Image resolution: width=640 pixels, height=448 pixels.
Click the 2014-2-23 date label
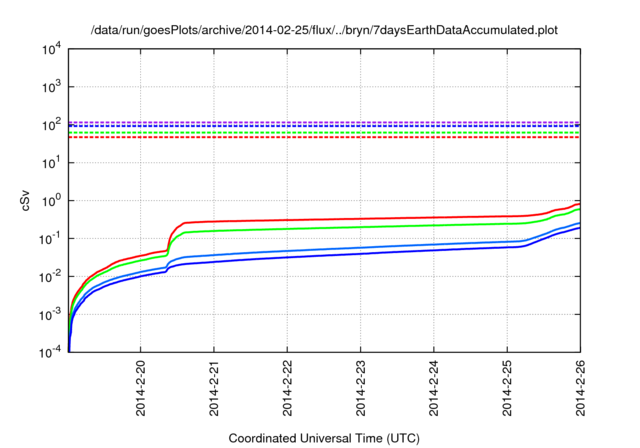tap(361, 388)
